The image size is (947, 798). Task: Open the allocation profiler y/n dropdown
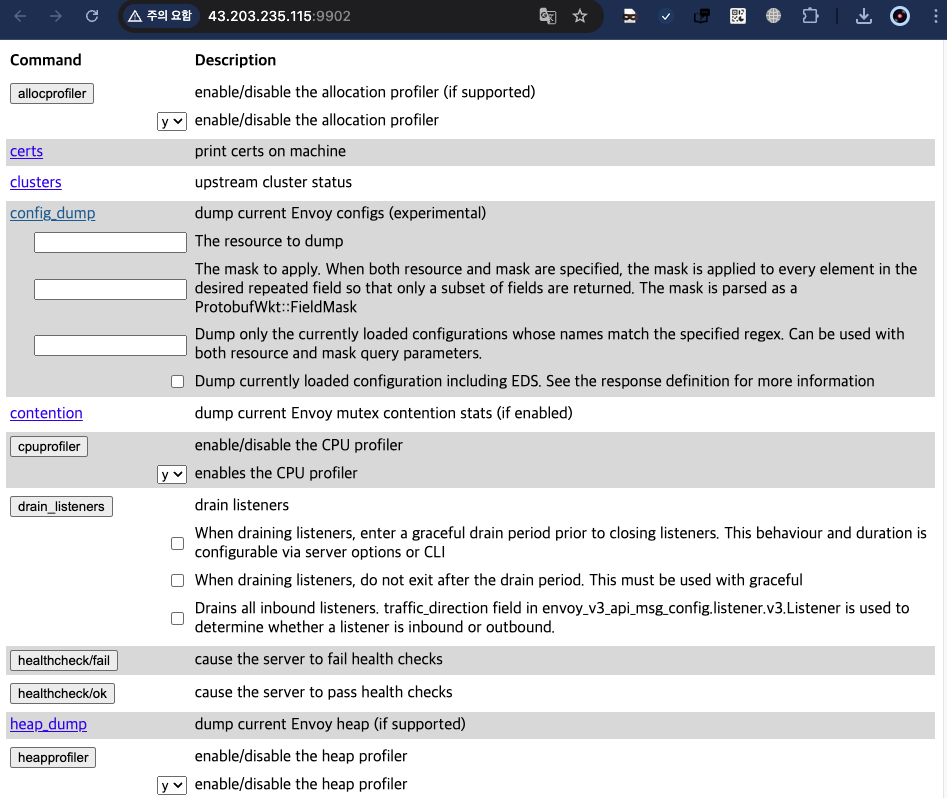[172, 121]
